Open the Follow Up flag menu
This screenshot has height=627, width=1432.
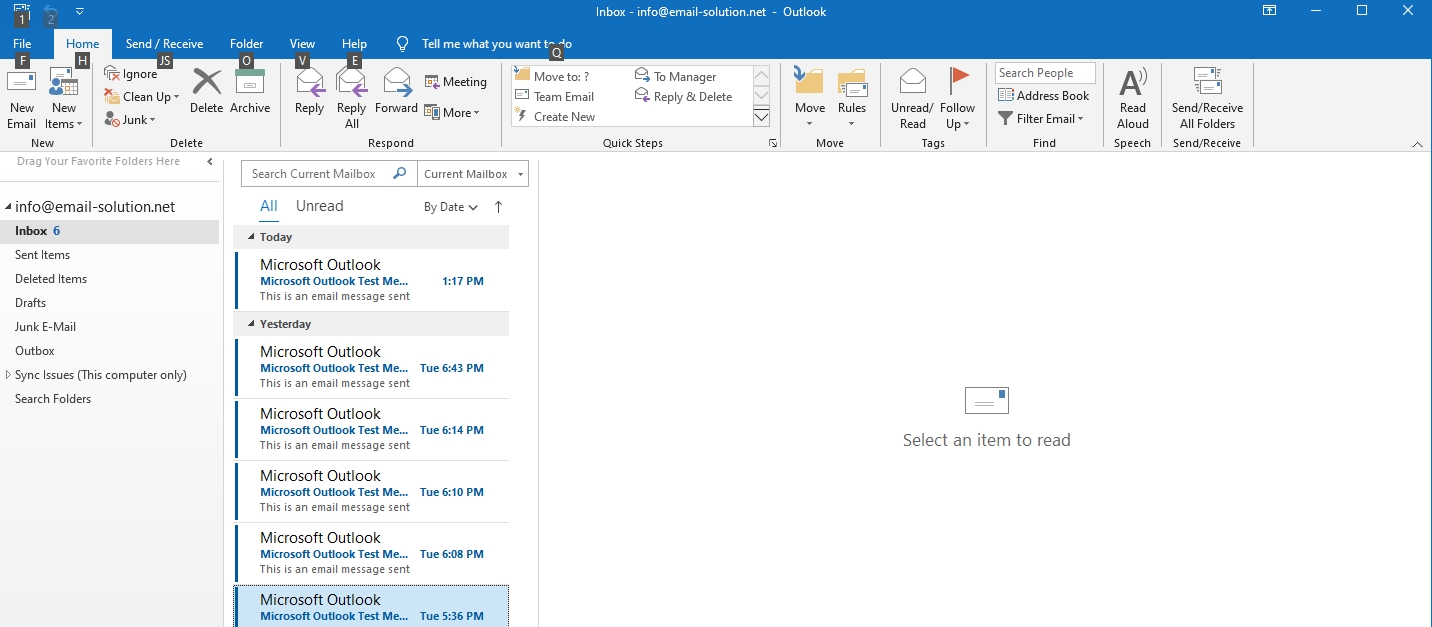pos(957,99)
